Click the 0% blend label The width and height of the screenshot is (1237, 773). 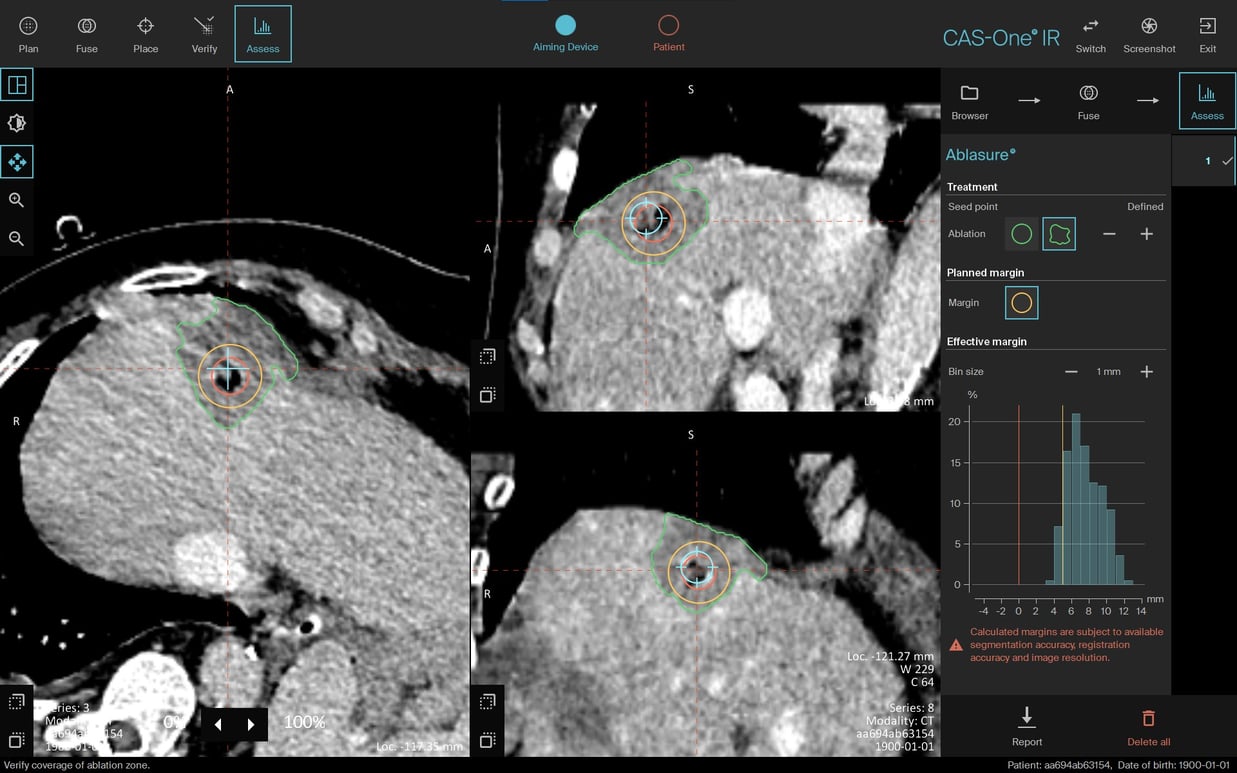pos(173,722)
